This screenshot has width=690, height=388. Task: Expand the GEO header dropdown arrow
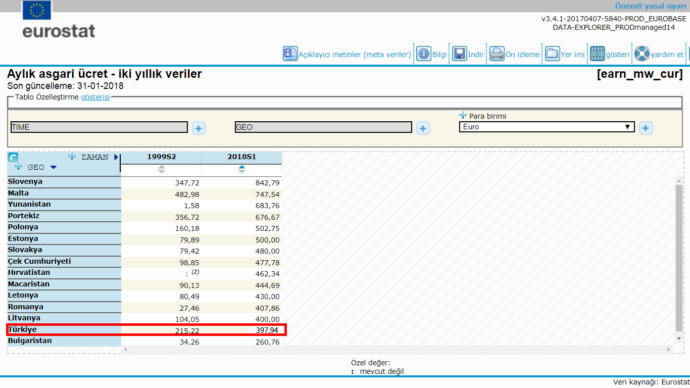coord(53,167)
